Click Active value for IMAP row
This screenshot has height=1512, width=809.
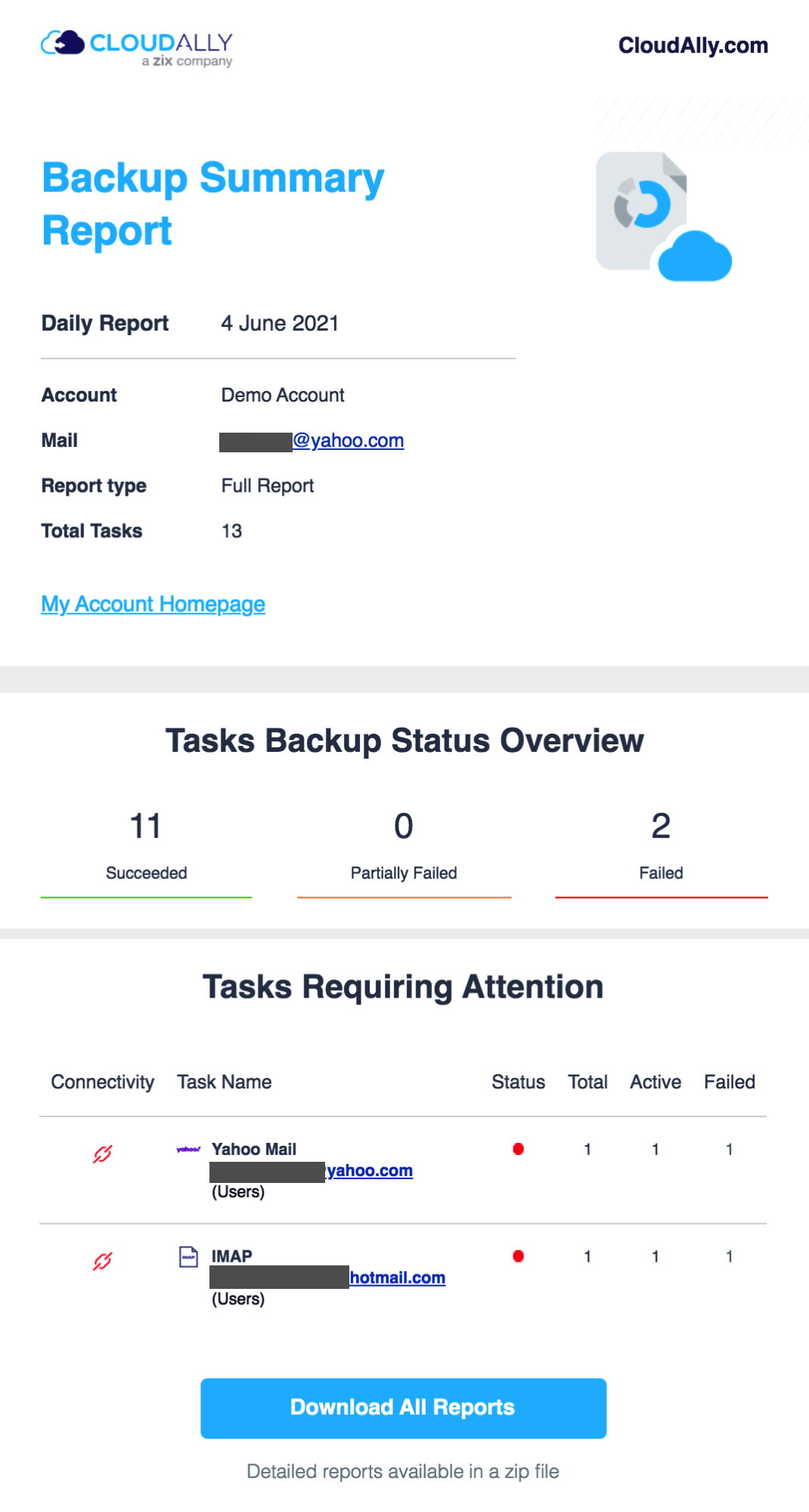point(656,1257)
